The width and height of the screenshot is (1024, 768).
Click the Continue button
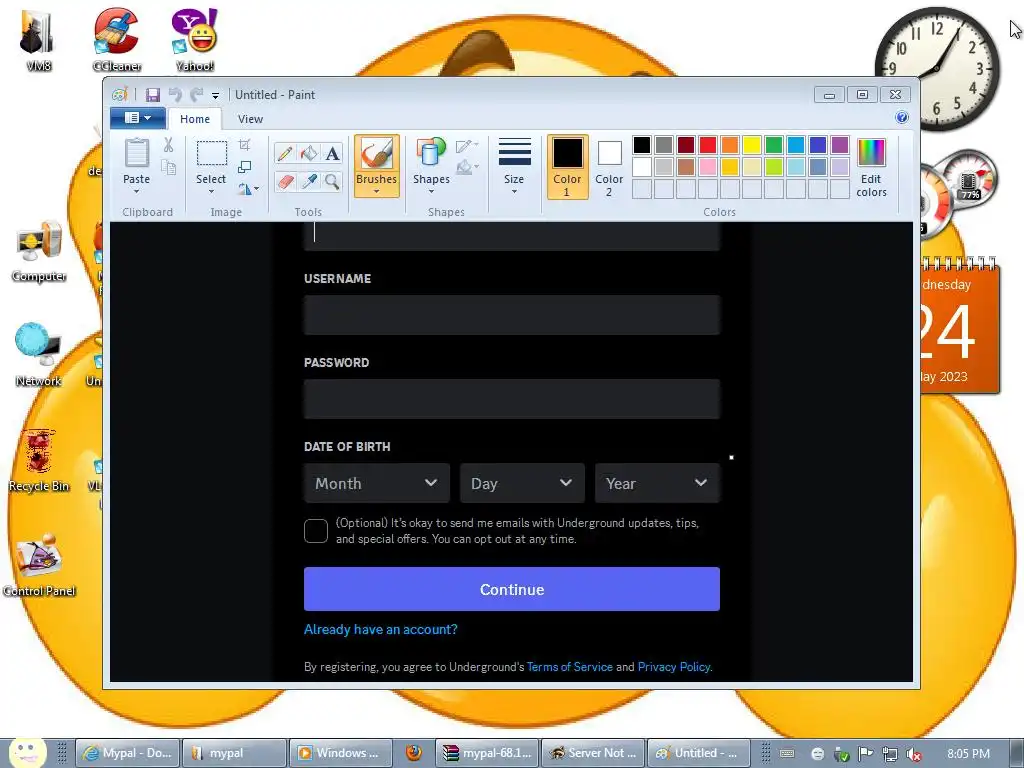[512, 589]
